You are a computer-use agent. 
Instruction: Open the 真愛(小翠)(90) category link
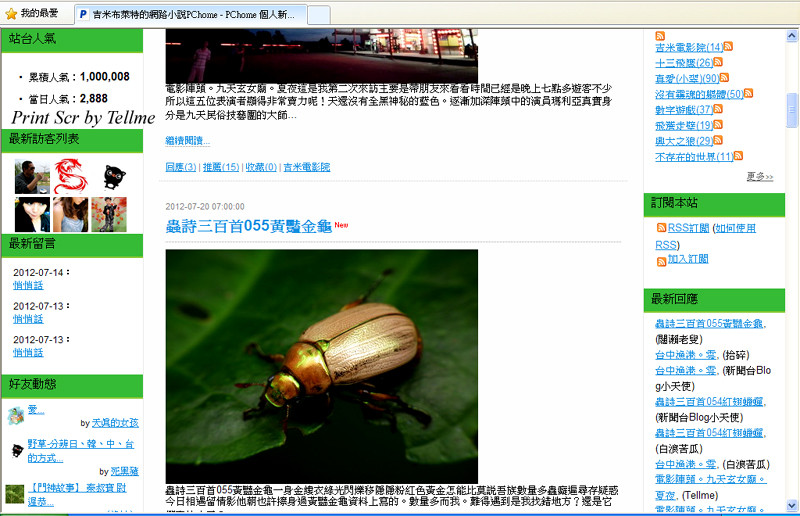[x=687, y=79]
